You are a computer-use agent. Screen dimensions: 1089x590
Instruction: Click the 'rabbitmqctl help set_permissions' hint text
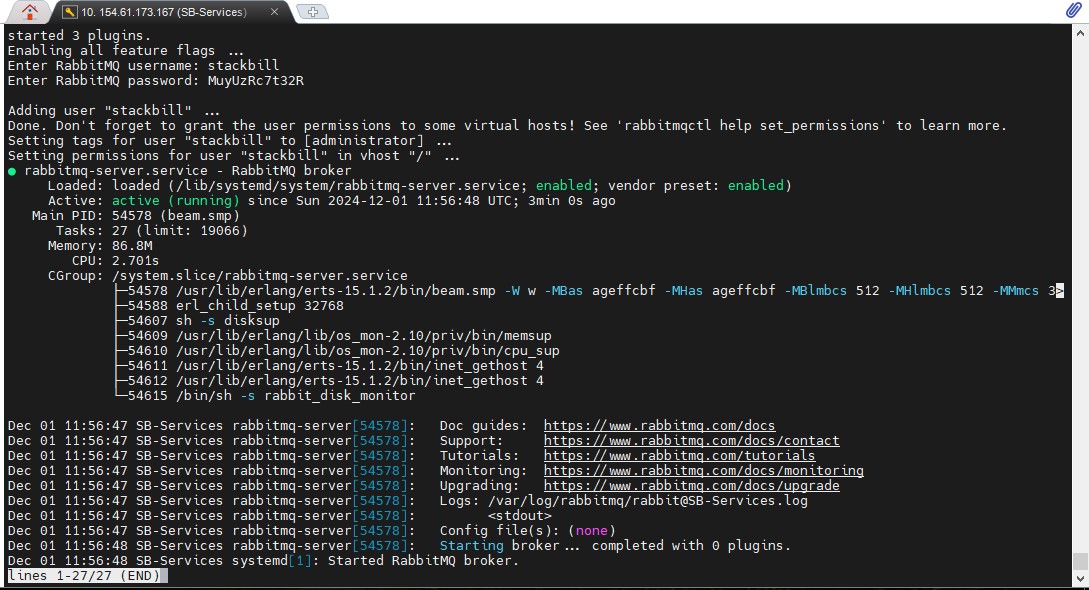751,126
